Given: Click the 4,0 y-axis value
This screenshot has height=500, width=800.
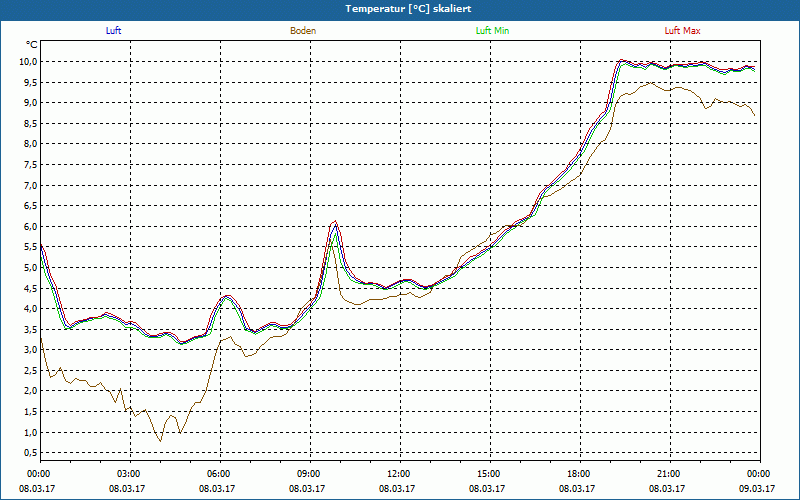Looking at the screenshot, I should click(x=31, y=309).
